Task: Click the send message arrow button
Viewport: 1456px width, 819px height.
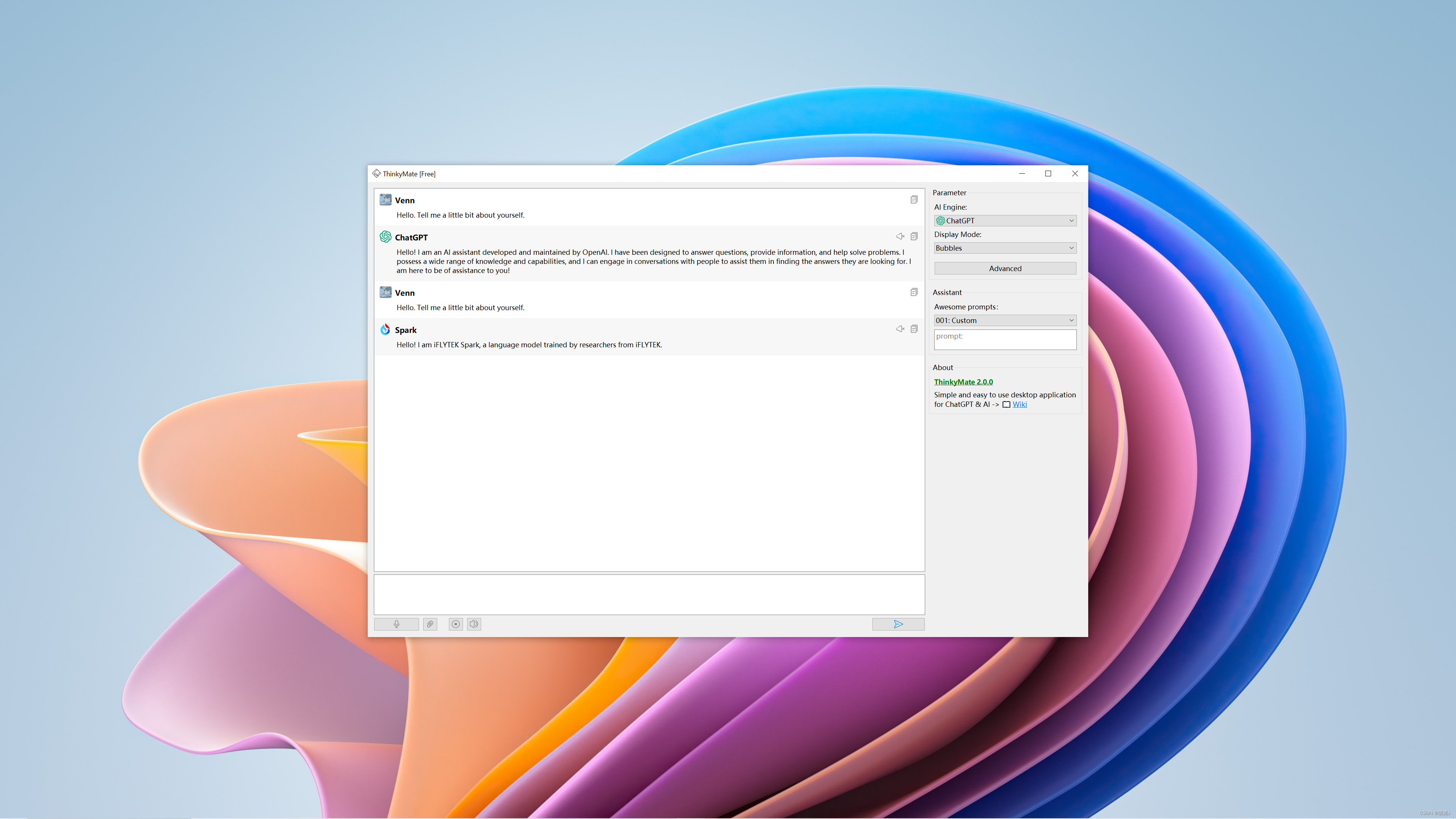Action: coord(897,624)
